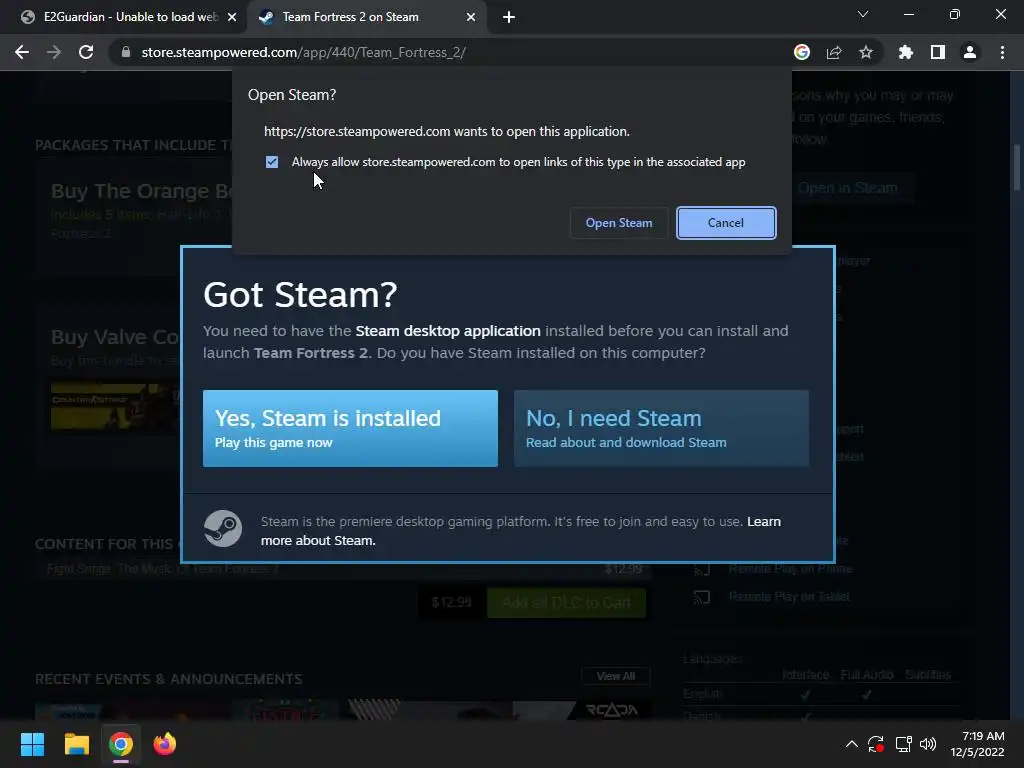The image size is (1024, 768).
Task: Open File Explorer from taskbar
Action: tap(76, 744)
